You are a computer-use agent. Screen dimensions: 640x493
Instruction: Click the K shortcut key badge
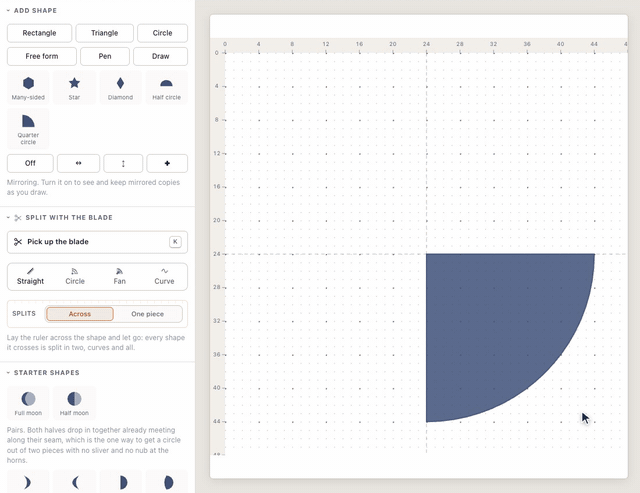pyautogui.click(x=175, y=242)
